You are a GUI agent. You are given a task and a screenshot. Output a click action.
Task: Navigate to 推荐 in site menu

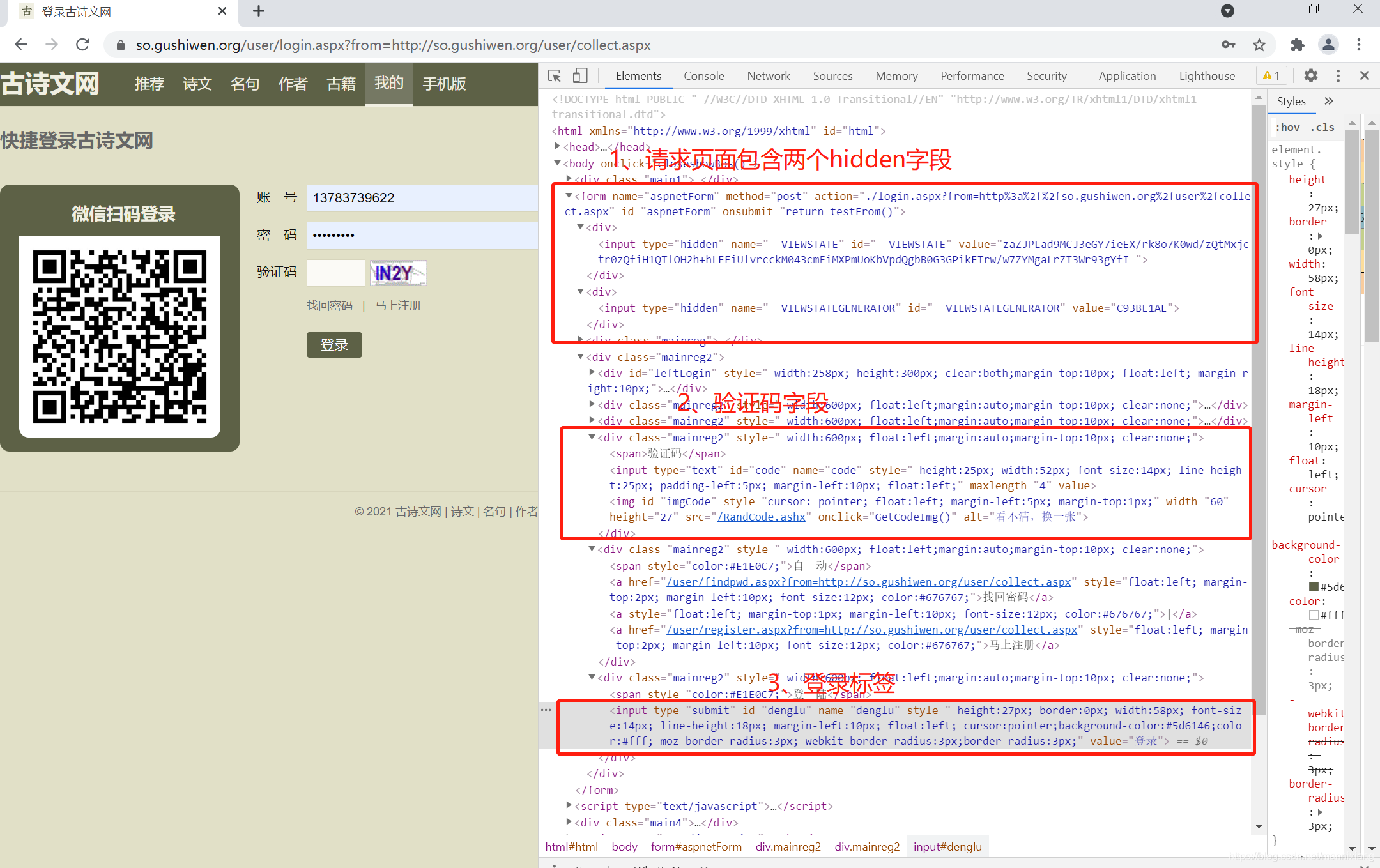pyautogui.click(x=149, y=84)
